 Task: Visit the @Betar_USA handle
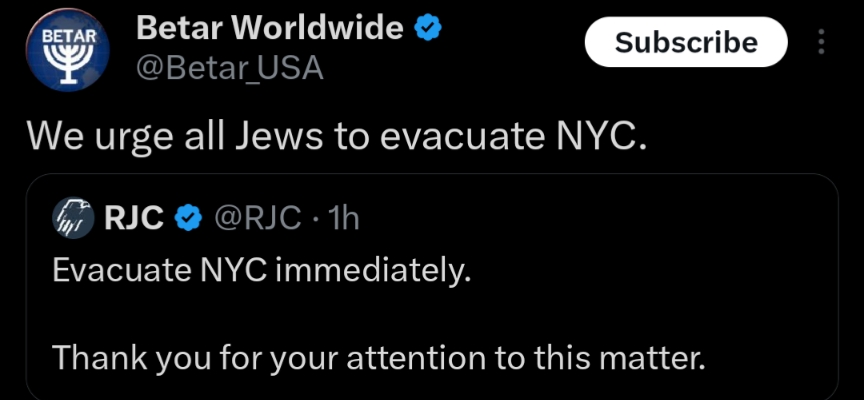point(228,66)
